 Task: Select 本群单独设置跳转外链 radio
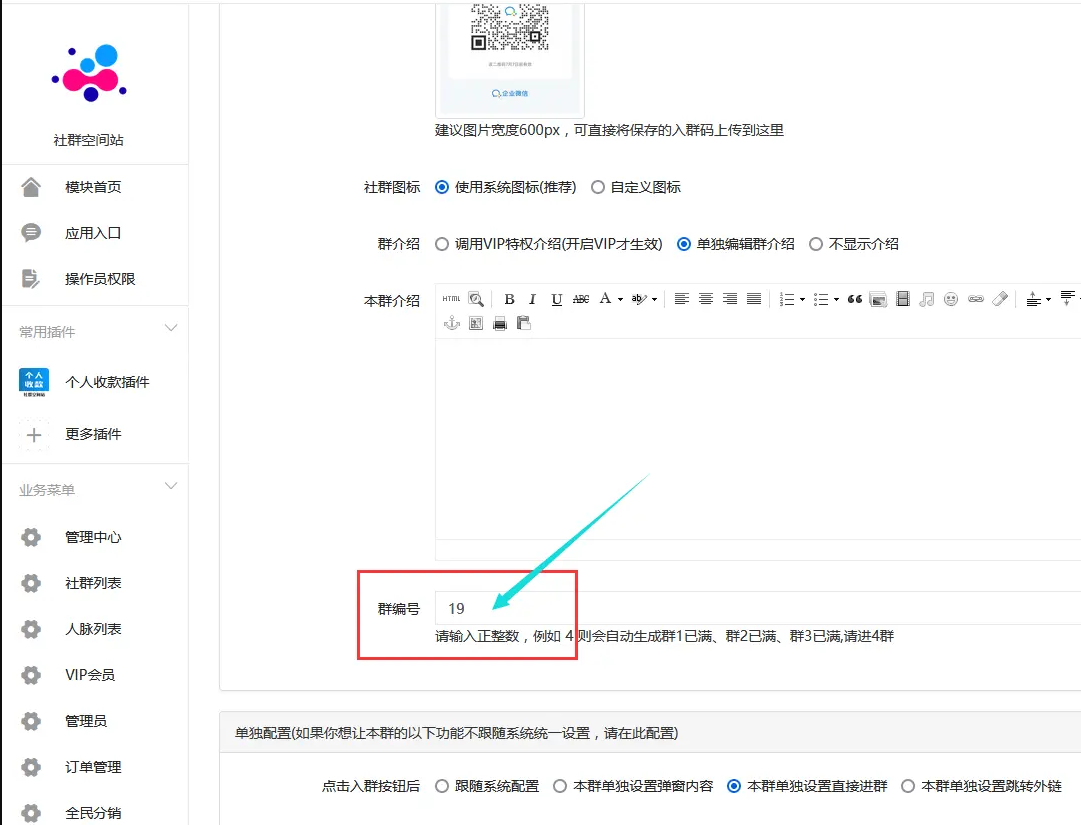pos(908,786)
